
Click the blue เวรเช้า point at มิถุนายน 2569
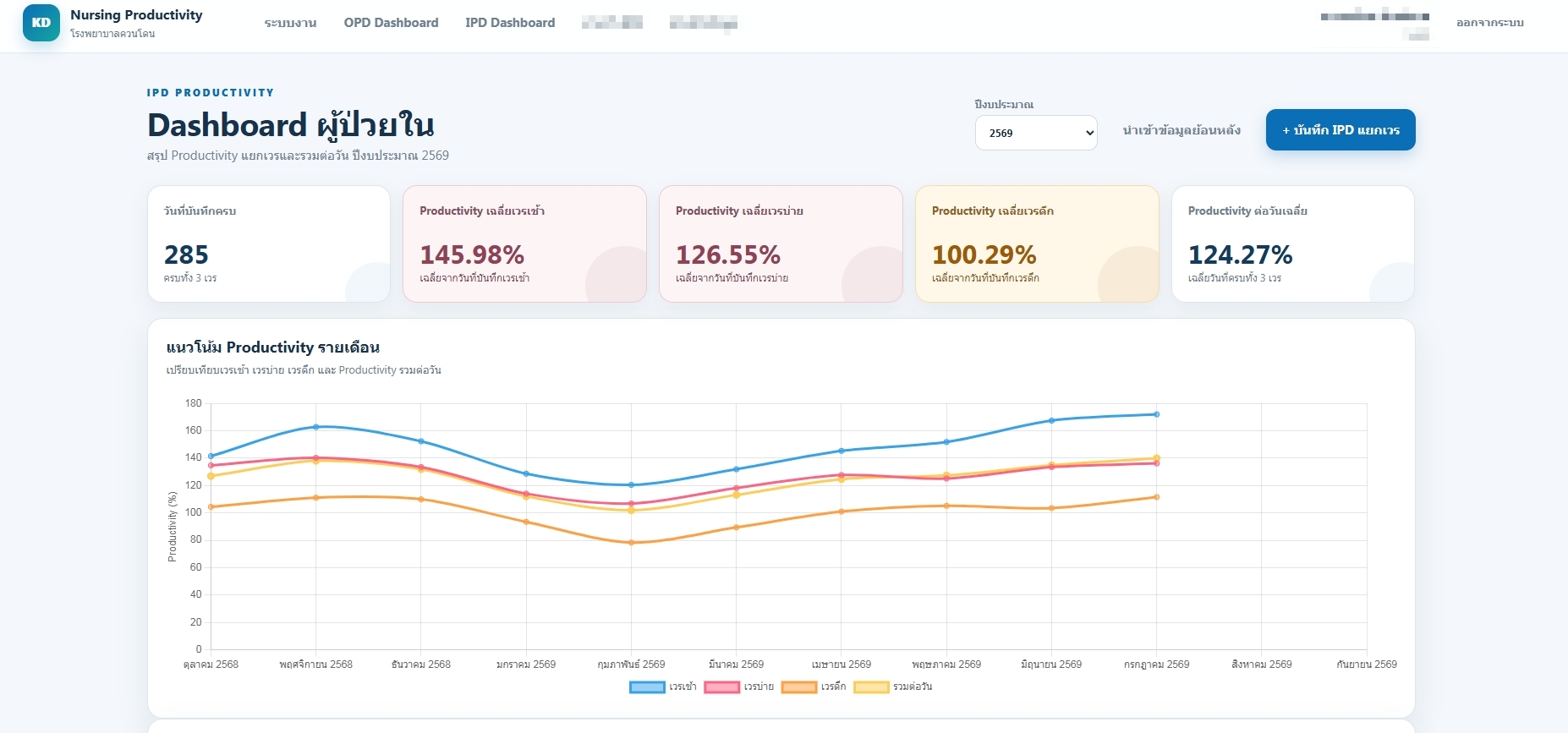1051,420
